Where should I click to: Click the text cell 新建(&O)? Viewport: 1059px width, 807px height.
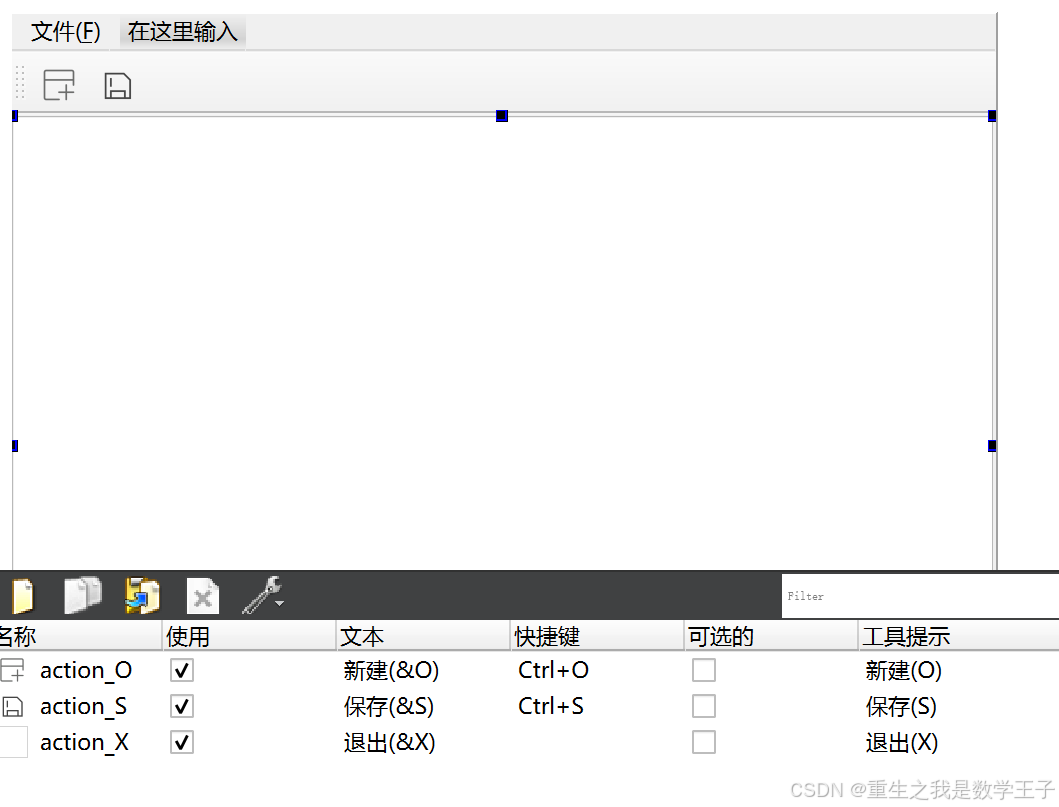[391, 671]
